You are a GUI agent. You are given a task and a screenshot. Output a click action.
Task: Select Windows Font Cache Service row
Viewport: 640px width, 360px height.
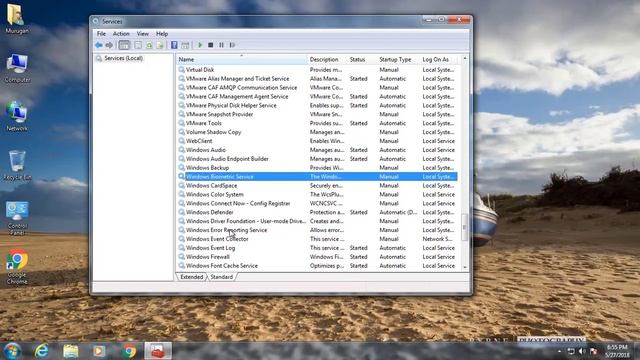(x=317, y=266)
